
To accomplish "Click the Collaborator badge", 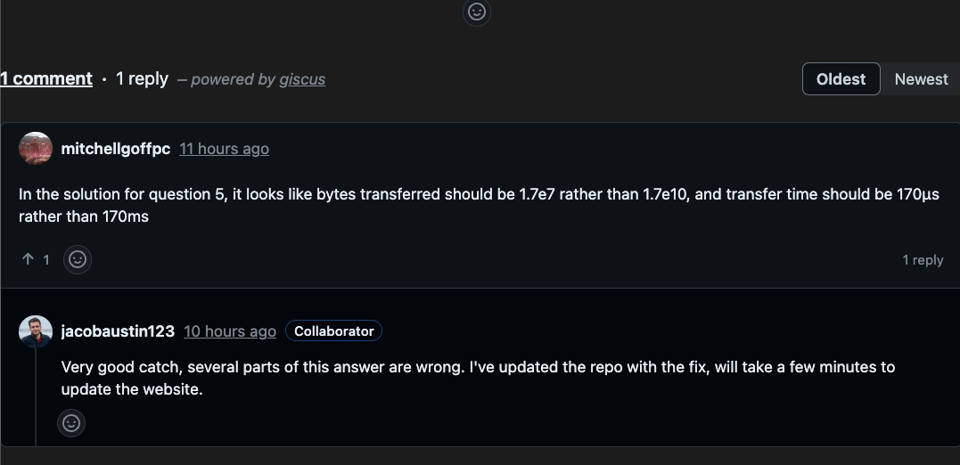I will point(333,331).
